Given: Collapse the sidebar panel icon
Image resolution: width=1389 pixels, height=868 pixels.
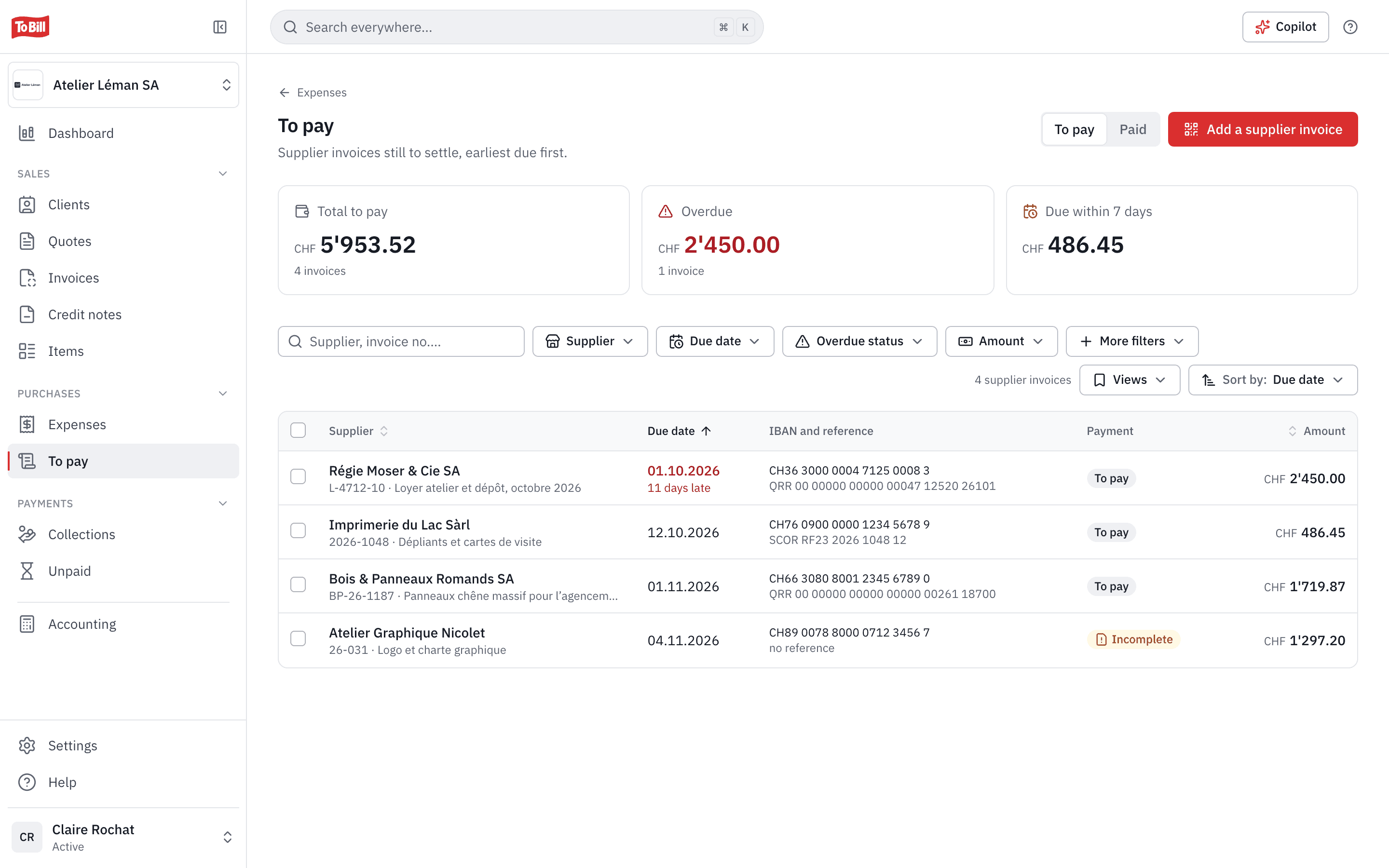Looking at the screenshot, I should click(x=220, y=27).
